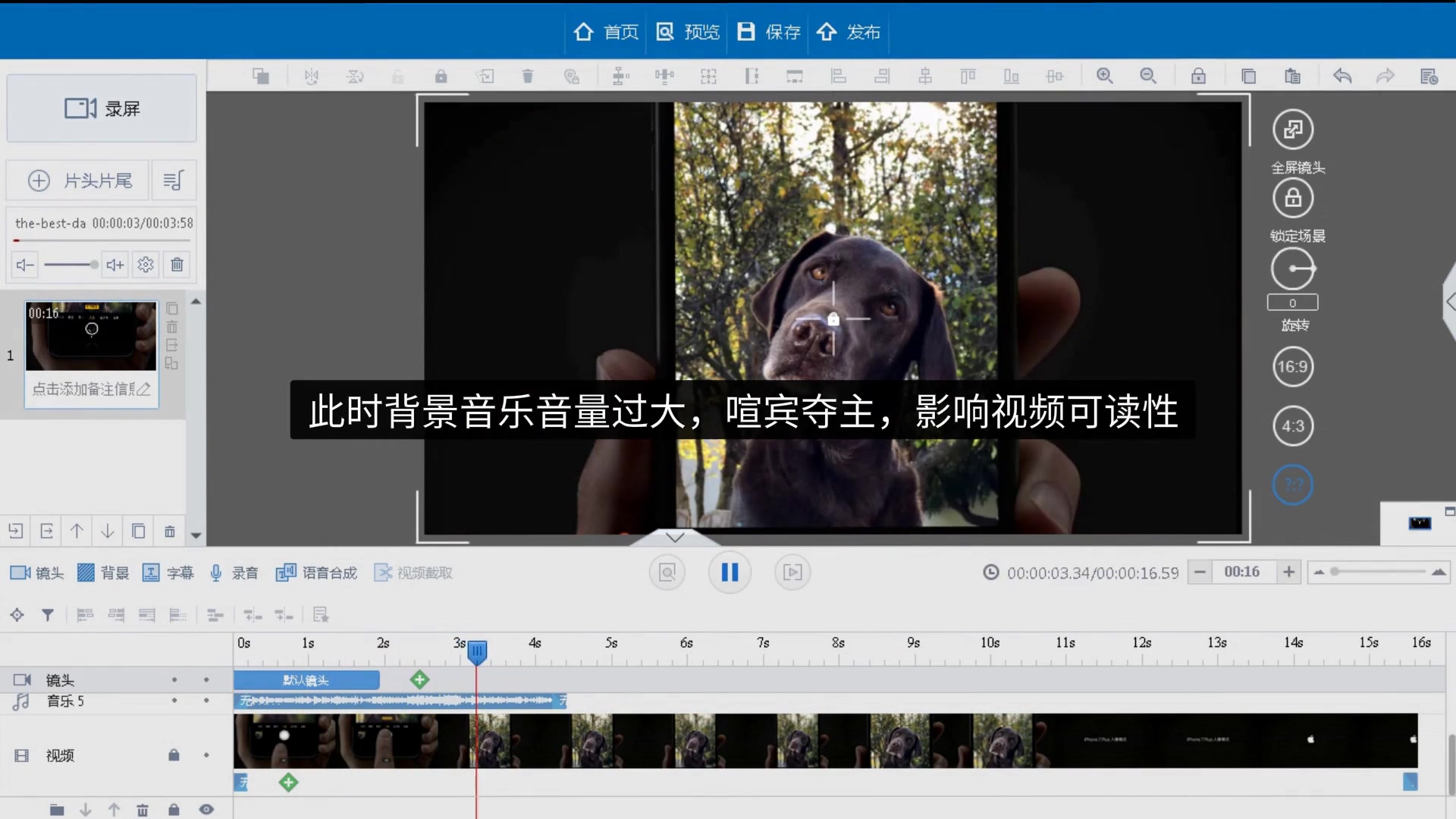Open 语音合成 speech synthesis
This screenshot has width=1456, height=819.
click(316, 573)
